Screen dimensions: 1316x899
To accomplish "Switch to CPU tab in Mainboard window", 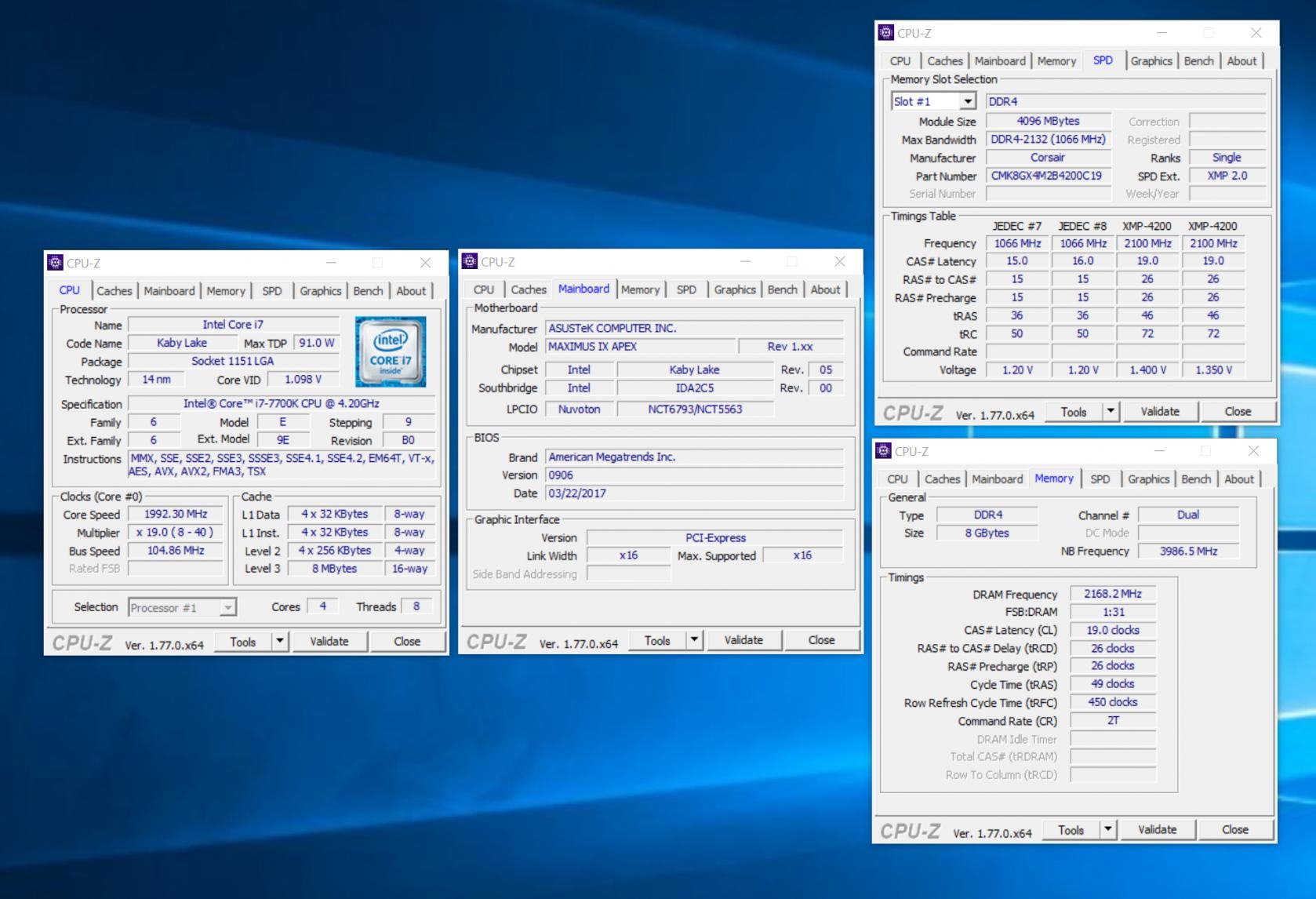I will (484, 289).
